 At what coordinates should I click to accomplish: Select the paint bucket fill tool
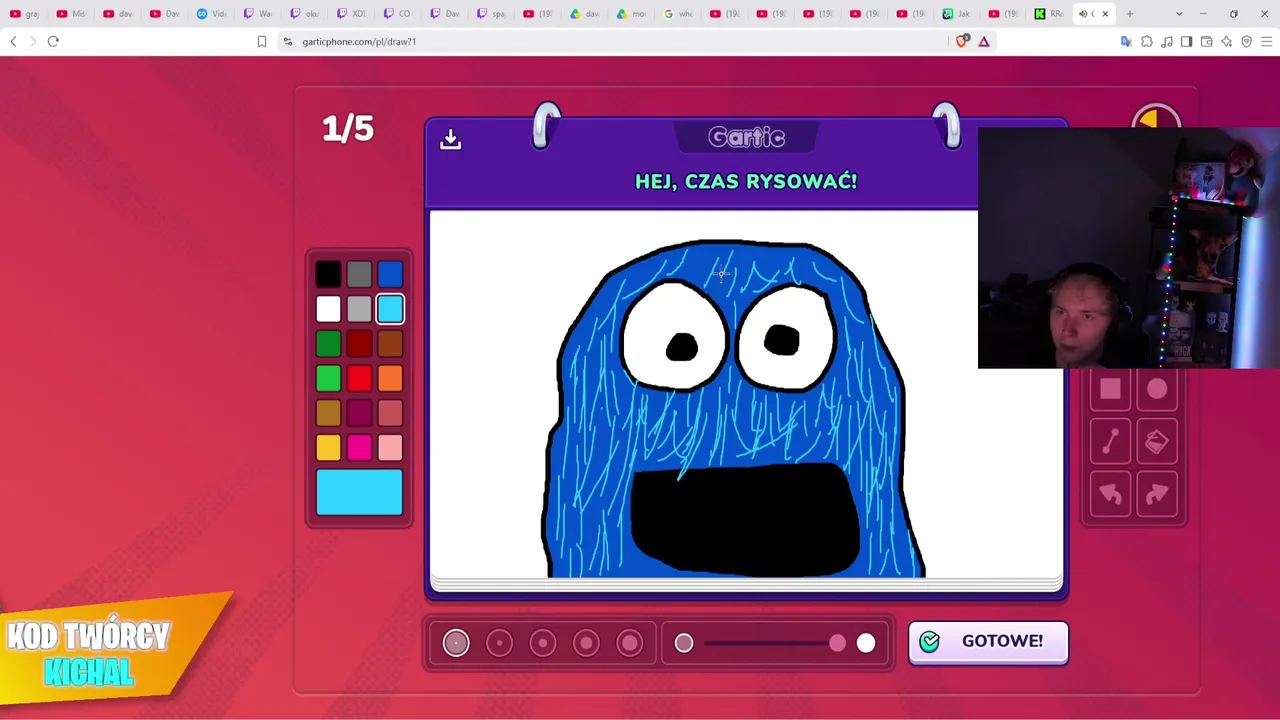pyautogui.click(x=1157, y=442)
